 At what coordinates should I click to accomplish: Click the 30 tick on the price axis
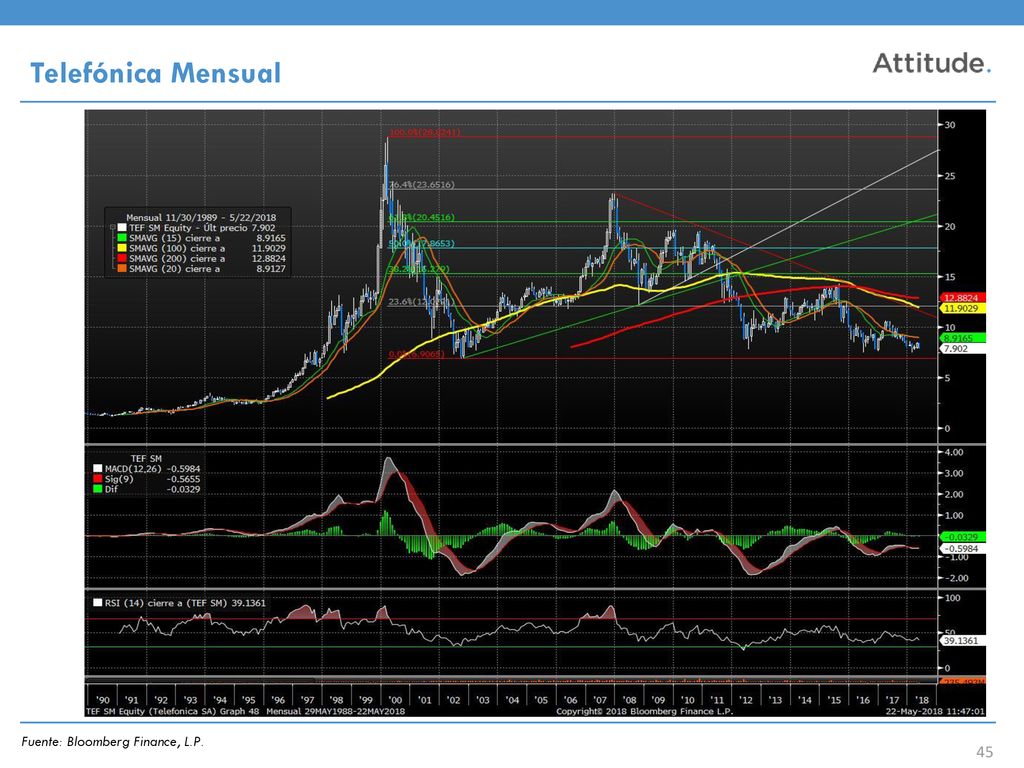950,125
